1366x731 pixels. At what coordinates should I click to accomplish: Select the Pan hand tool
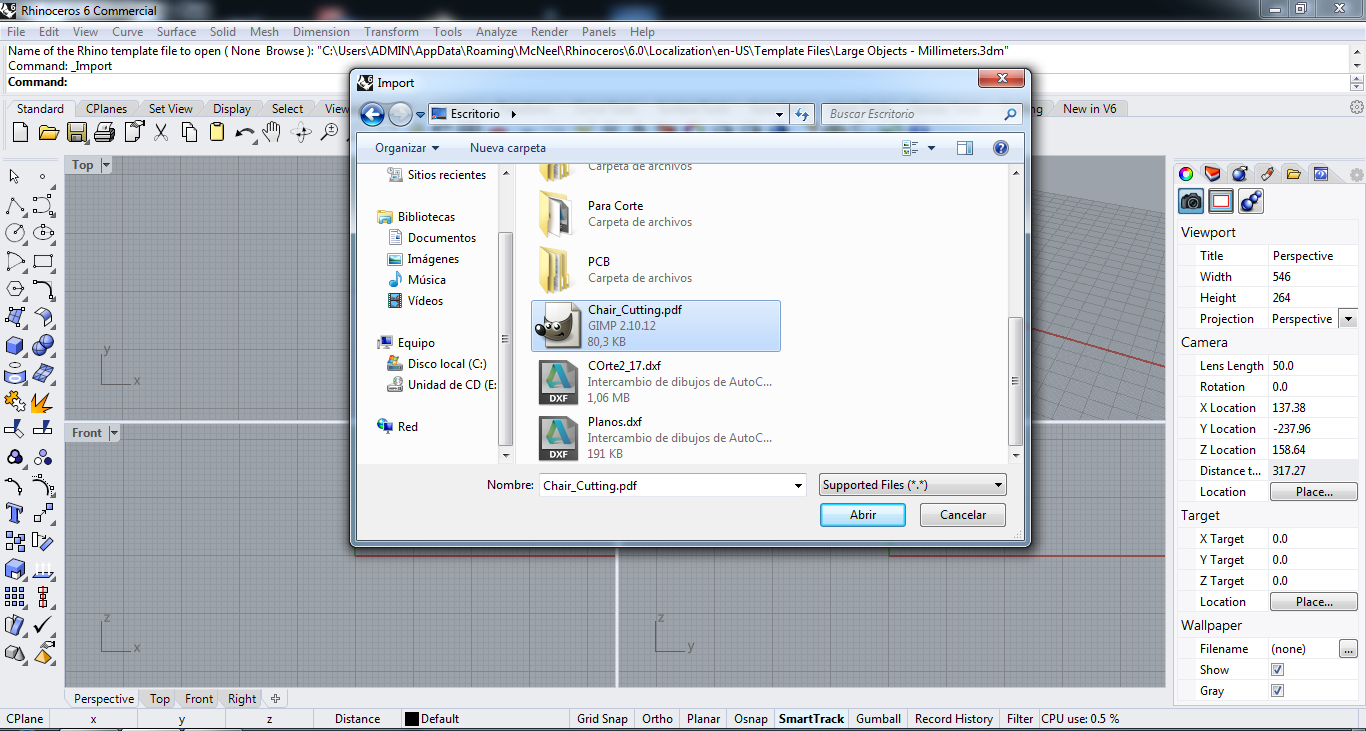[x=272, y=132]
